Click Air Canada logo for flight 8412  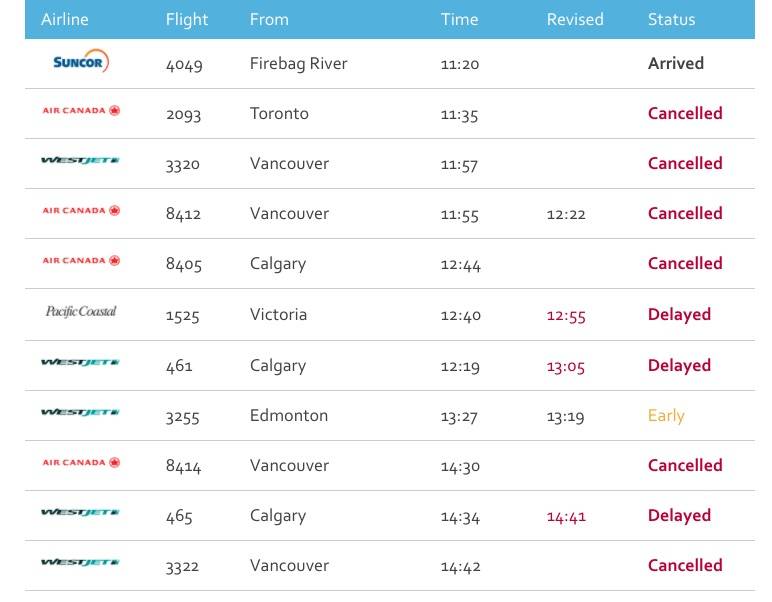(81, 211)
